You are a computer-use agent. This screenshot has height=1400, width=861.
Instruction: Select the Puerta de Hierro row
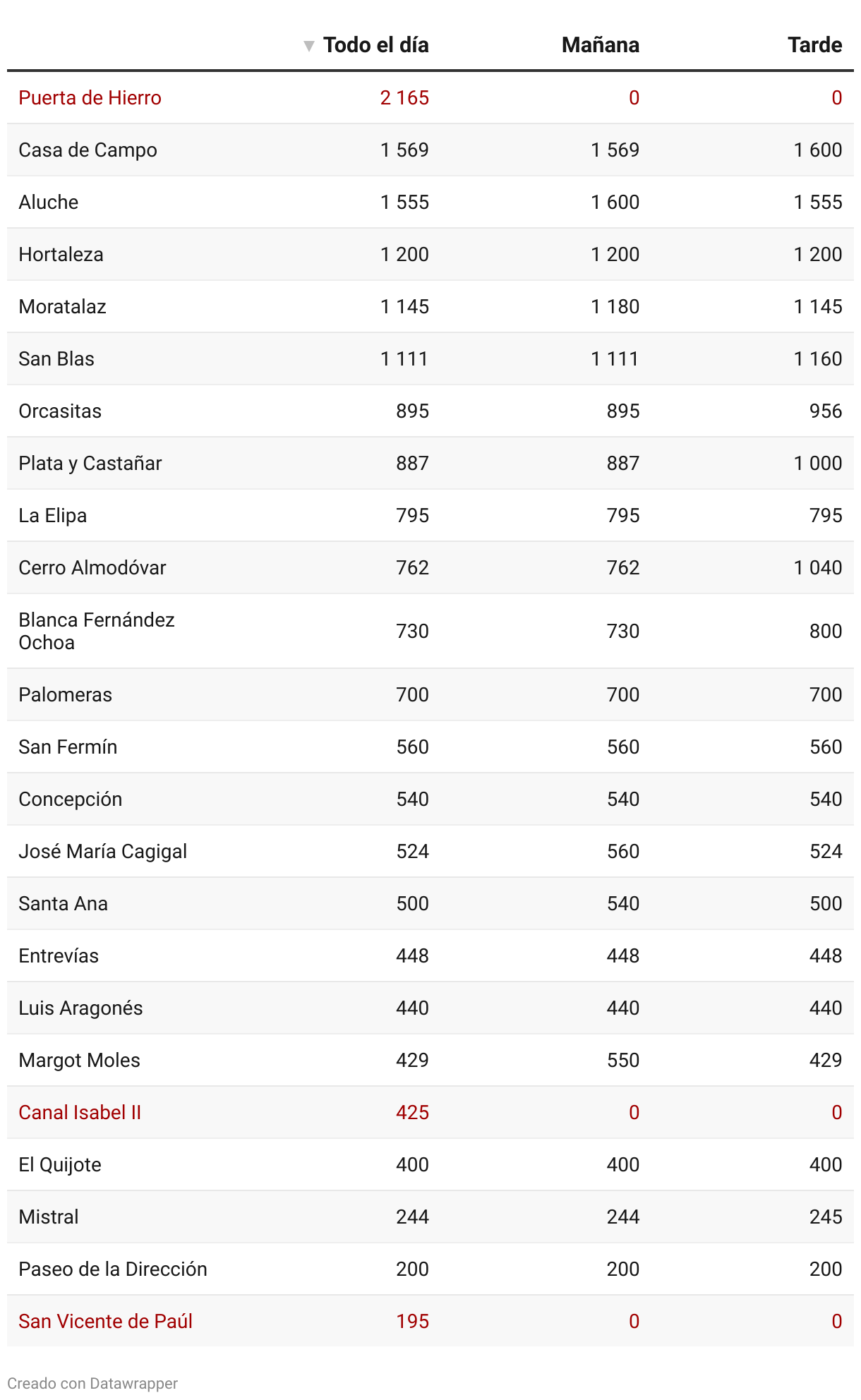[90, 98]
